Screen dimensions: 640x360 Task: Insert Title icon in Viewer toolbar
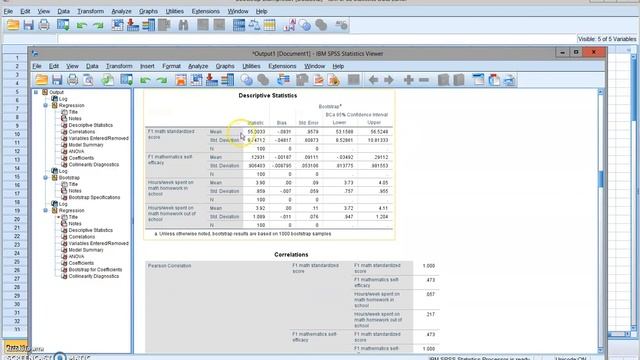point(494,80)
